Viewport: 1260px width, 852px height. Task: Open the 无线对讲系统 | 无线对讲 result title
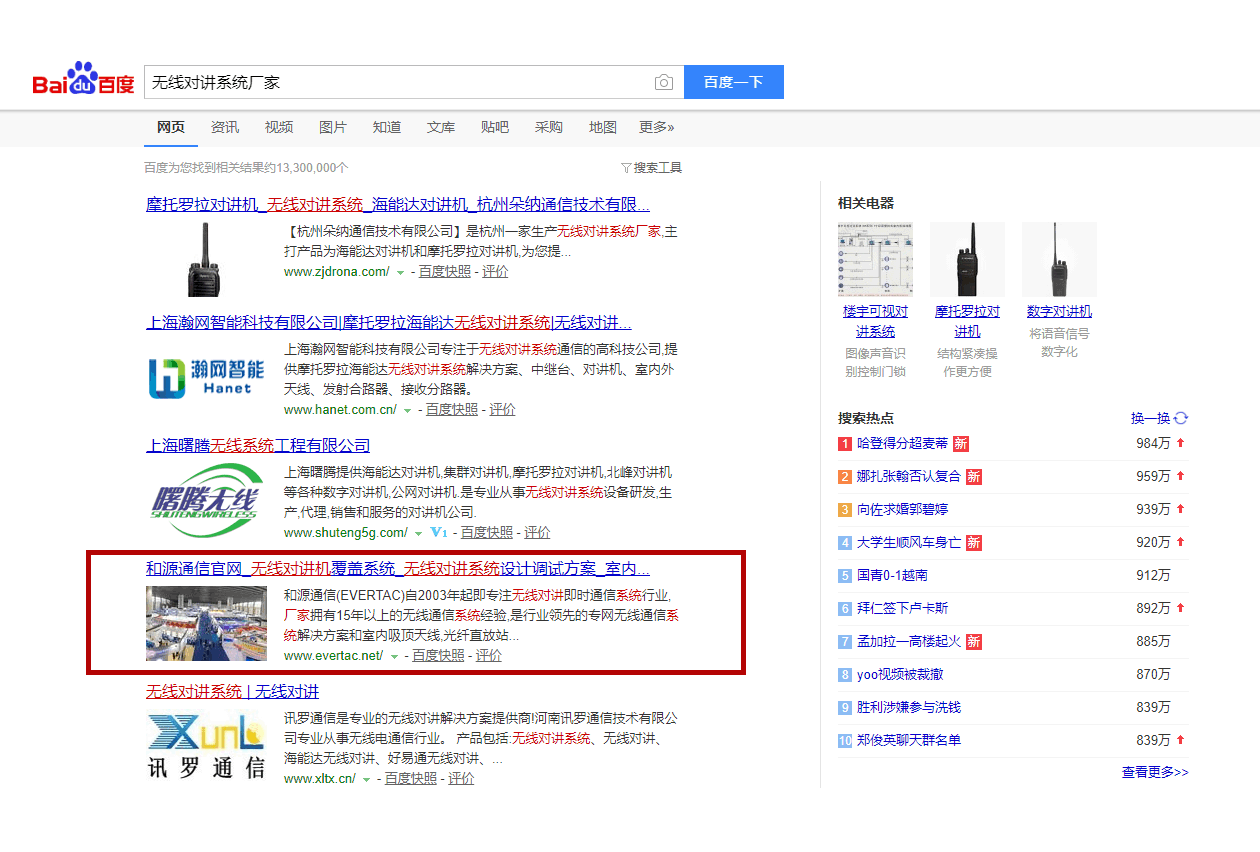[232, 692]
